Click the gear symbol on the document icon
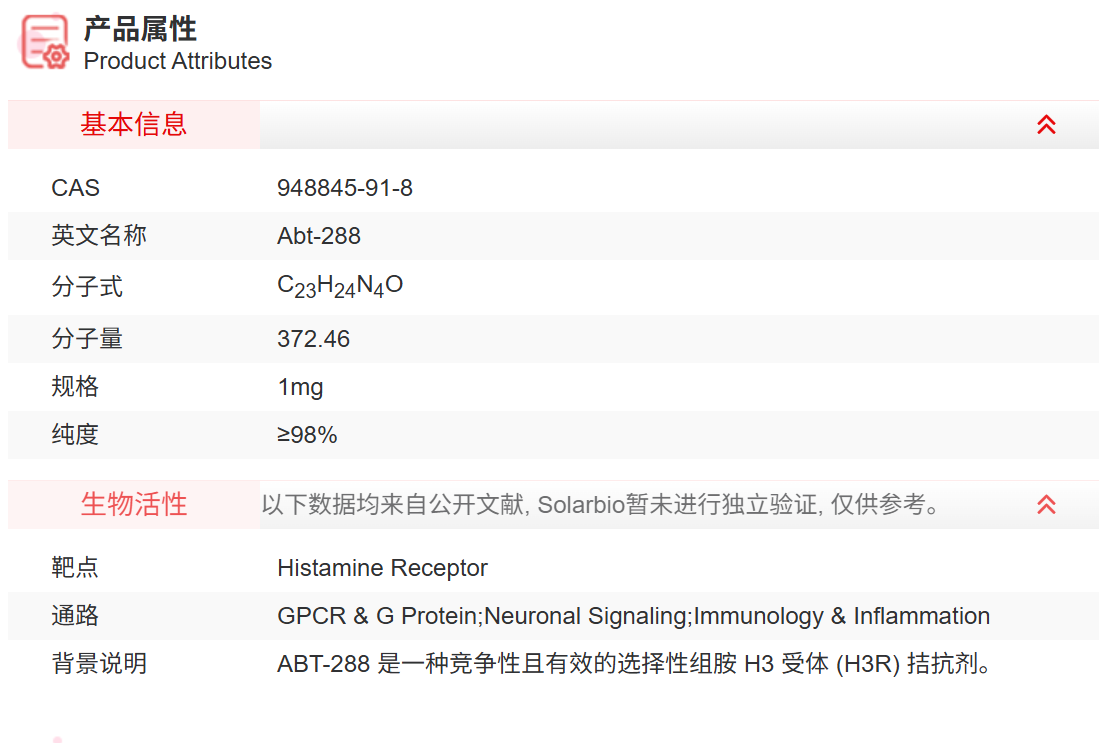This screenshot has height=743, width=1108. [x=53, y=58]
